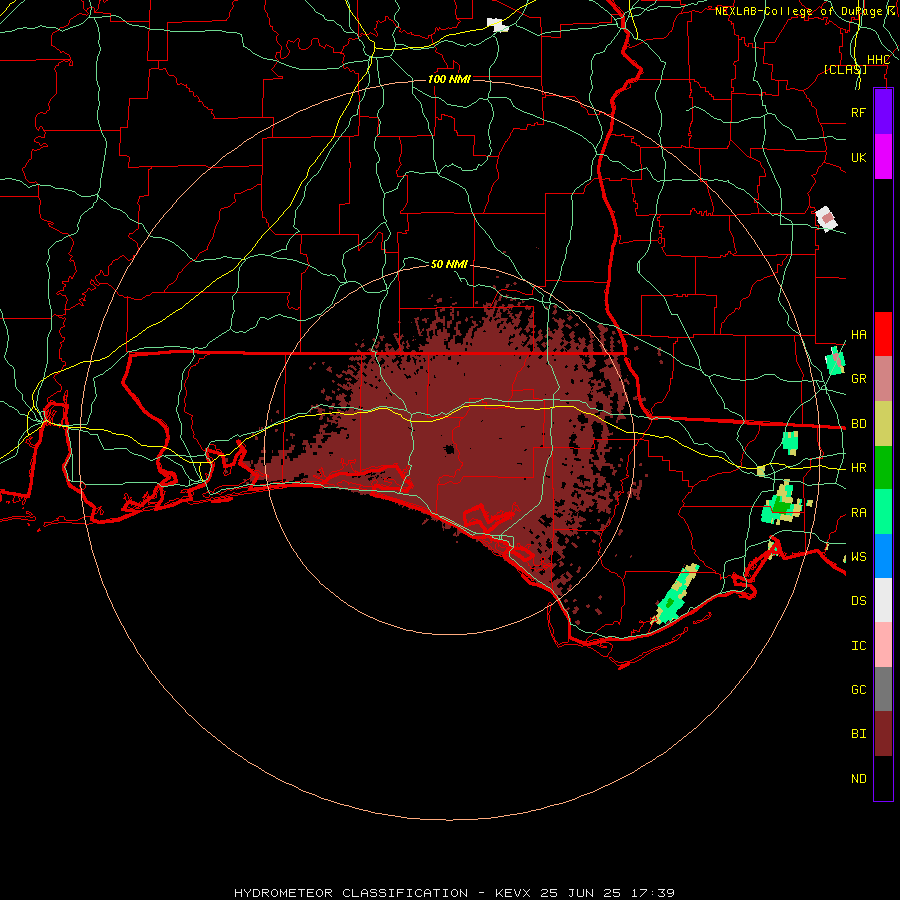900x900 pixels.
Task: Select the BD yellow legend swatch
Action: [883, 424]
